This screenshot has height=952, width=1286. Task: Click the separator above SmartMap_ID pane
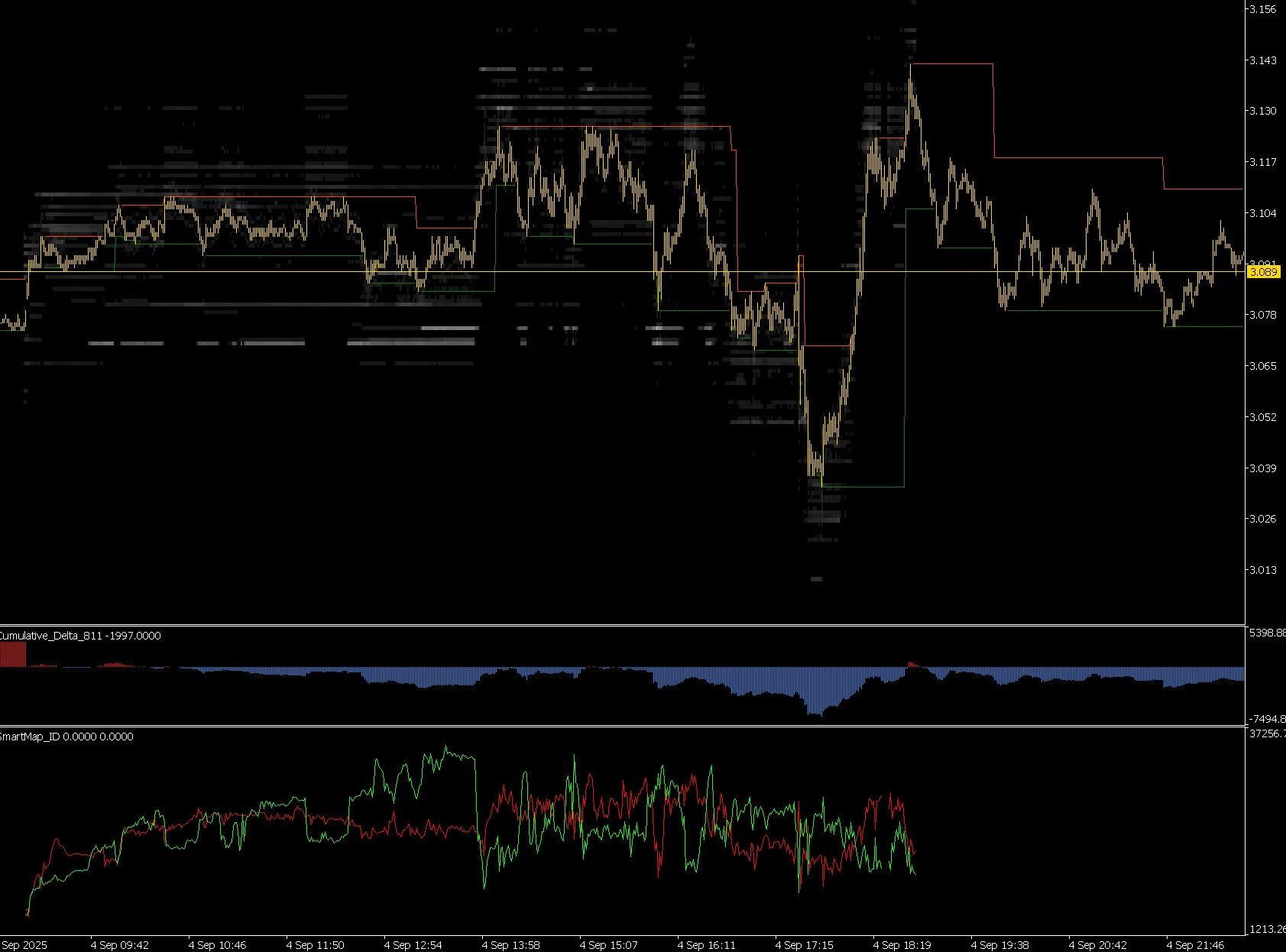[622, 726]
